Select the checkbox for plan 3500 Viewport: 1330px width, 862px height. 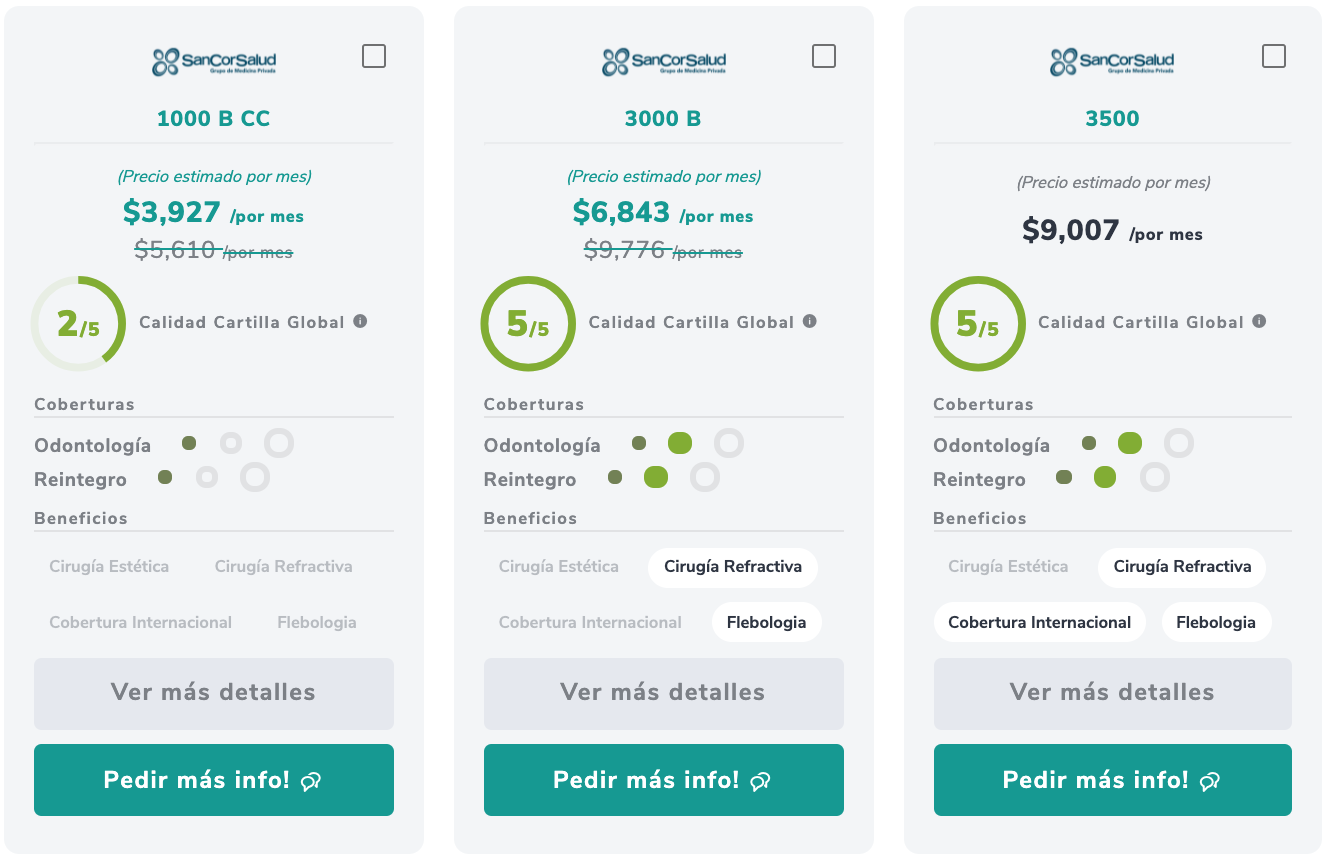(x=1274, y=56)
